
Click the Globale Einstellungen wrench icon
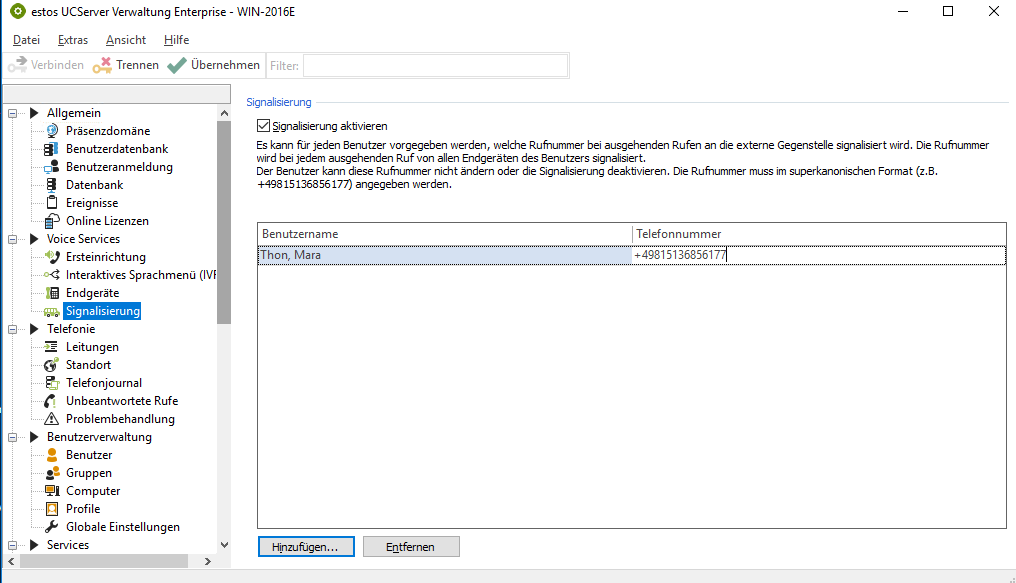pos(53,527)
